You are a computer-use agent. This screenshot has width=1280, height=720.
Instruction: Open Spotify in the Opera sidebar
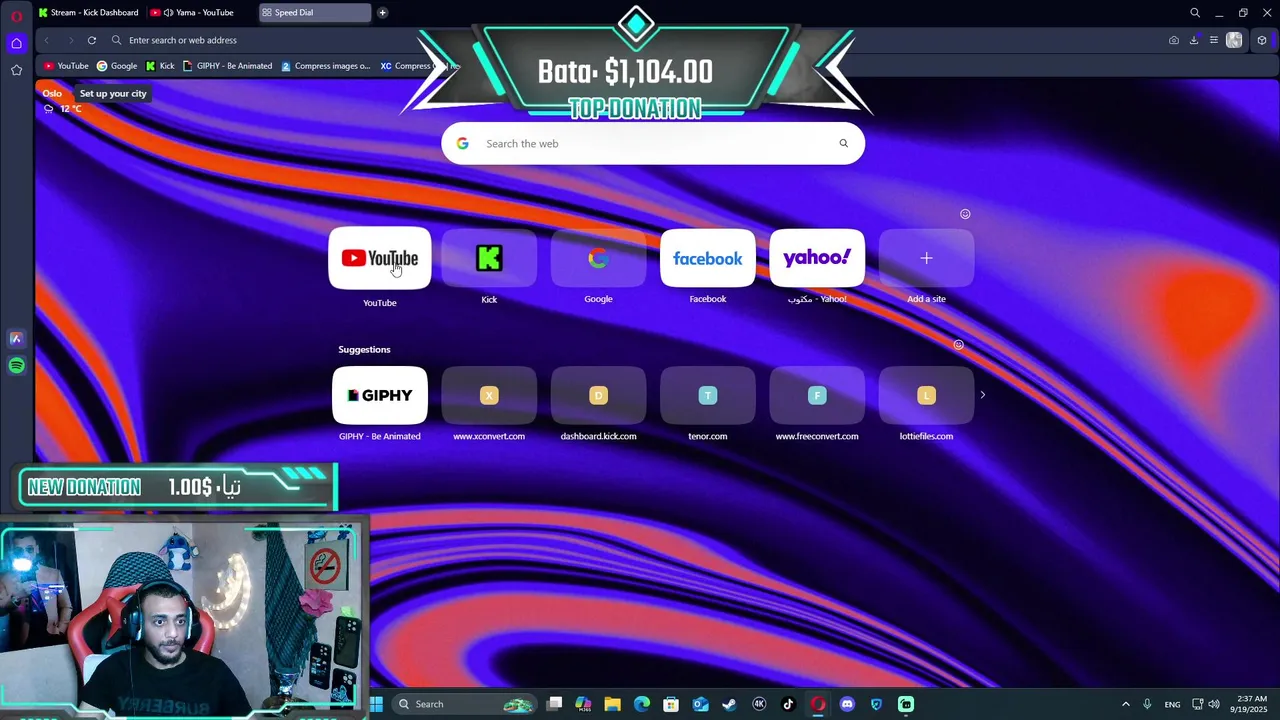coord(16,366)
